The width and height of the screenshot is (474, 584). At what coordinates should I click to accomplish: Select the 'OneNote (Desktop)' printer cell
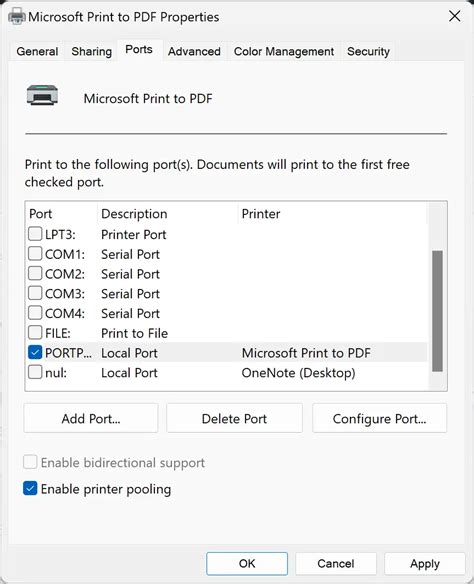[x=298, y=373]
